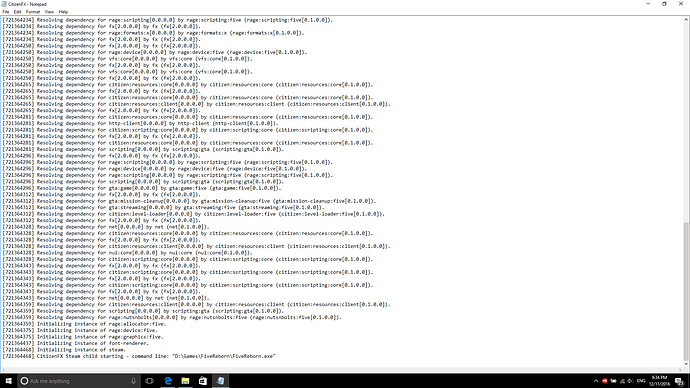The width and height of the screenshot is (690, 388).
Task: Select the Notepad taskbar button
Action: (x=220, y=381)
